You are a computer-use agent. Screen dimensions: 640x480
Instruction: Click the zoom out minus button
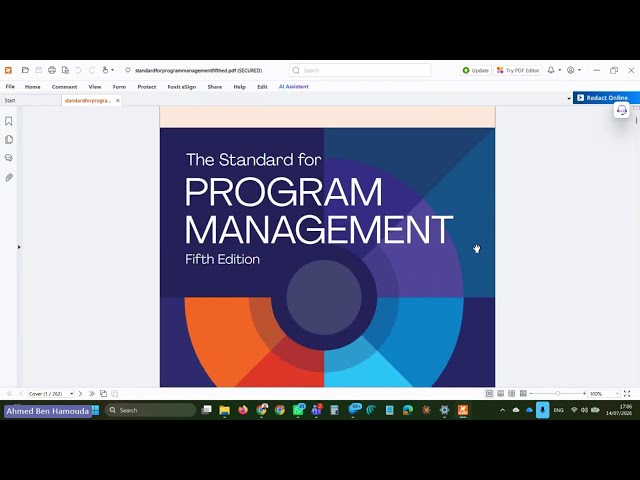pyautogui.click(x=531, y=393)
